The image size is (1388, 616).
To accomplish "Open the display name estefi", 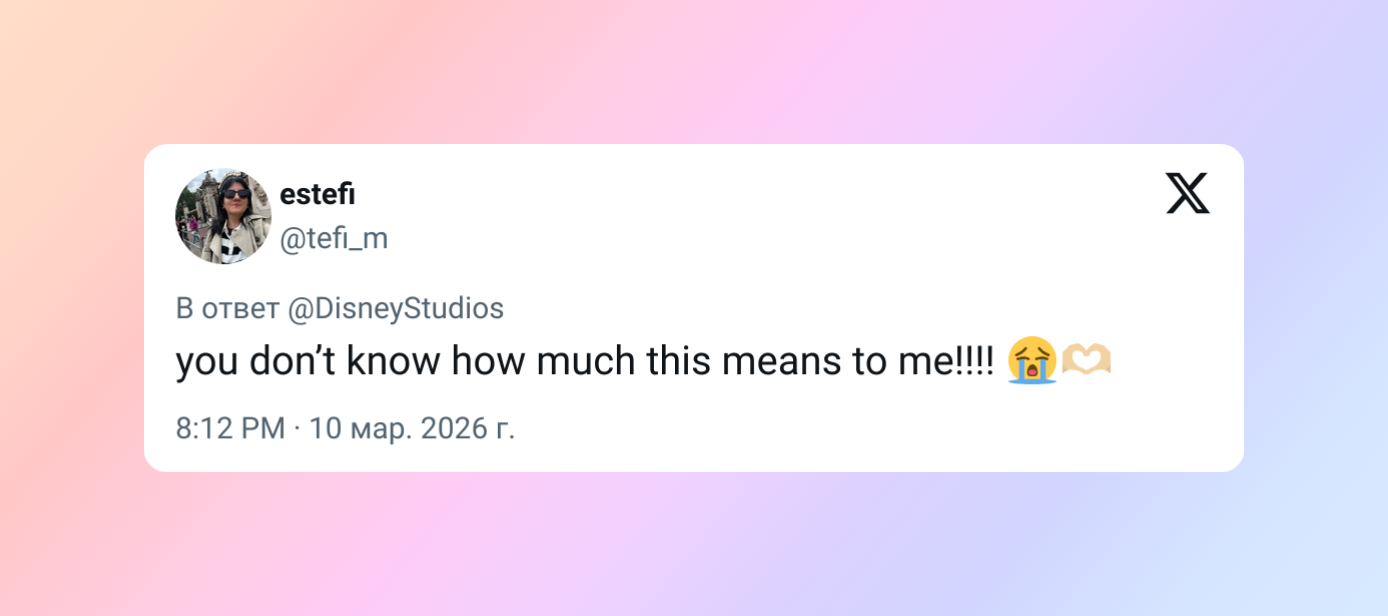I will click(317, 195).
